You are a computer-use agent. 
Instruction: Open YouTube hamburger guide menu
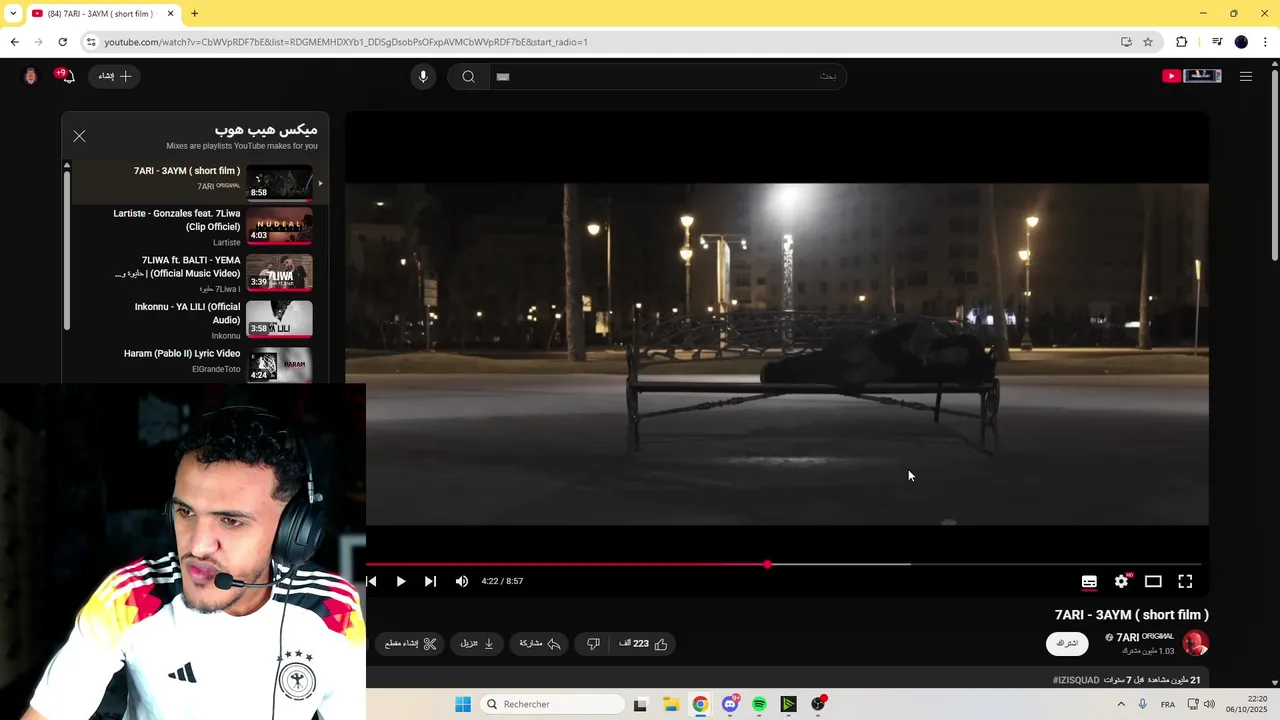(x=1246, y=76)
